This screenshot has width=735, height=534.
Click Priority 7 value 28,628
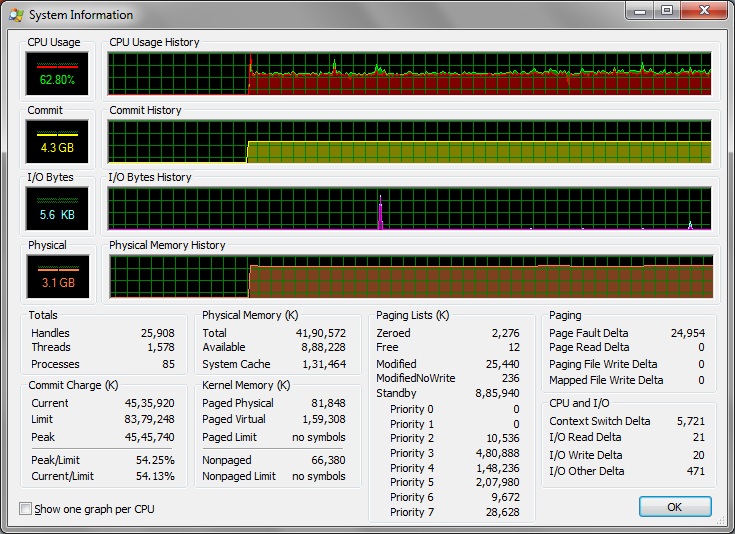pos(502,512)
